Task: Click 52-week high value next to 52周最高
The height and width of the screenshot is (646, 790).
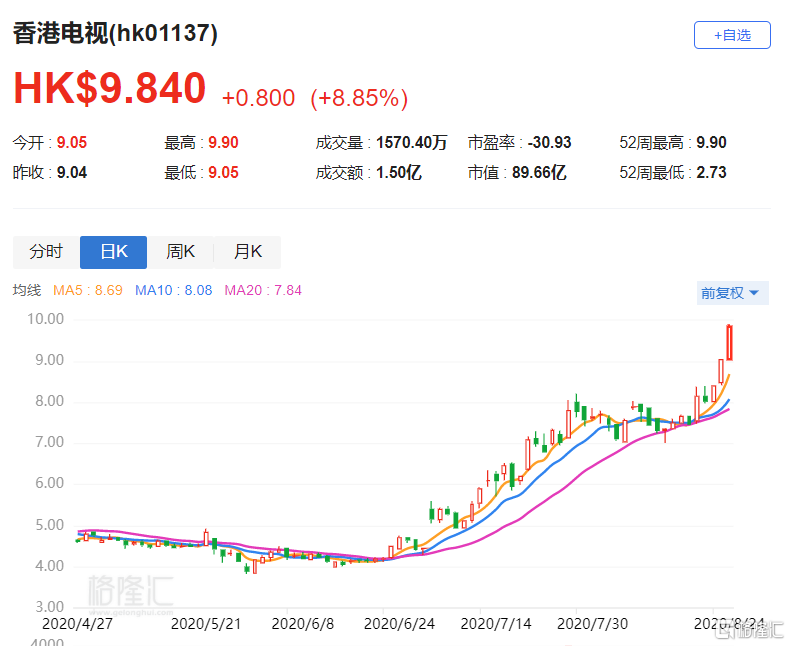Action: coord(711,143)
